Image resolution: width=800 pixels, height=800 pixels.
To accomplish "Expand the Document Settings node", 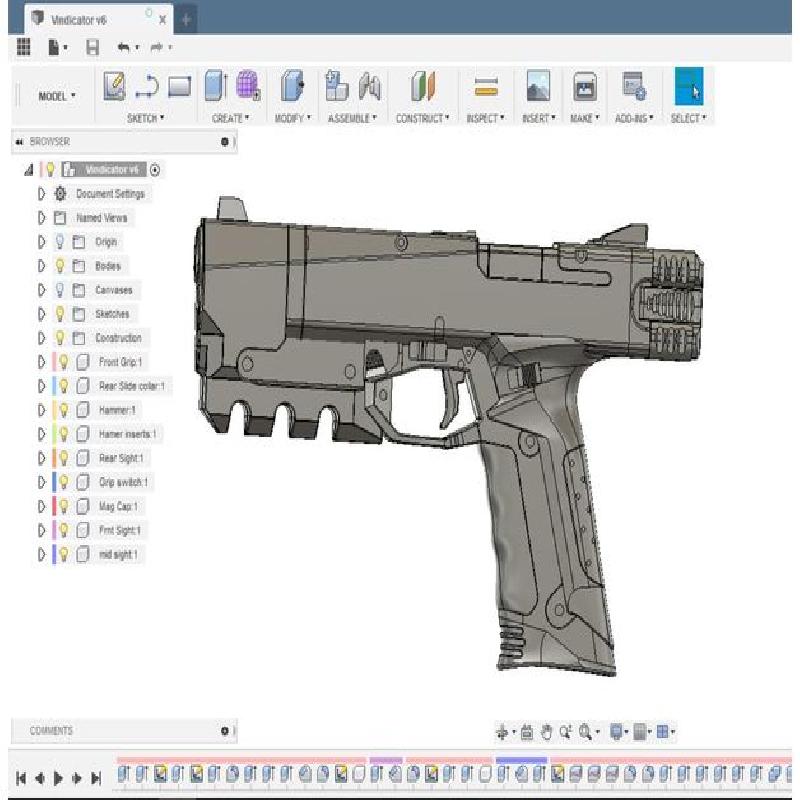I will pyautogui.click(x=42, y=194).
